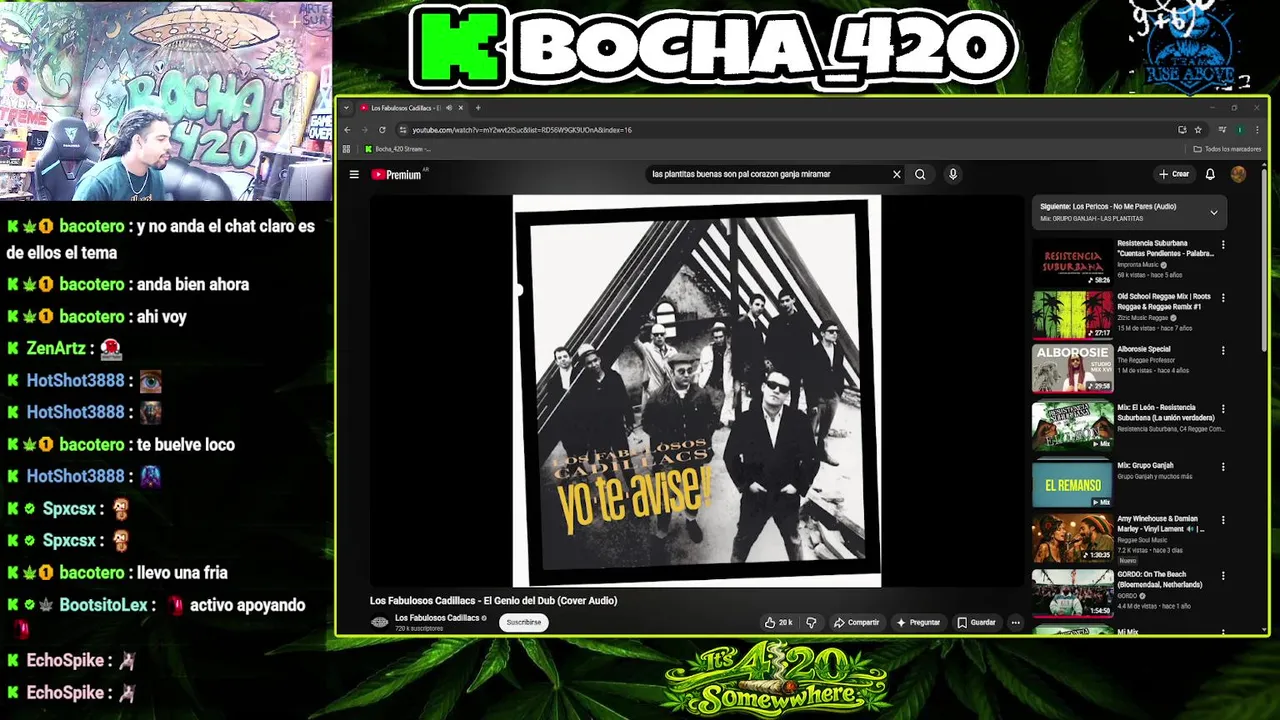The width and height of the screenshot is (1280, 720).
Task: Open Amy Winehouse & Damian Marley thumbnail
Action: point(1072,538)
